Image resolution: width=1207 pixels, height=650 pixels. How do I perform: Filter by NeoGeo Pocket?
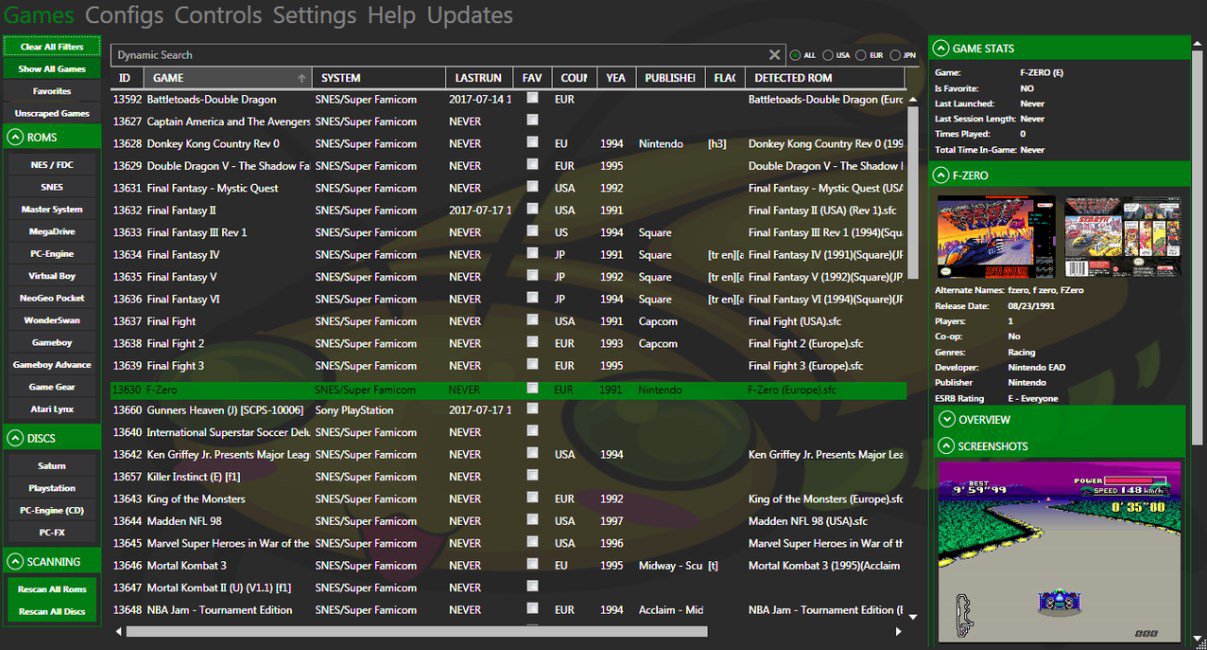pos(52,298)
